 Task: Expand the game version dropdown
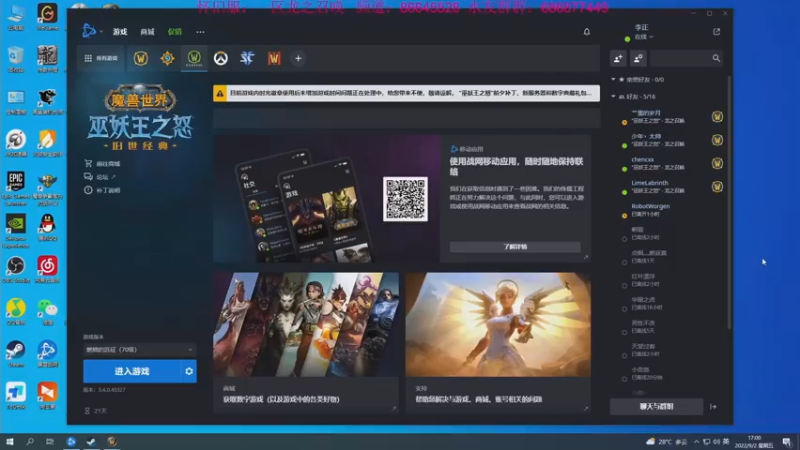pyautogui.click(x=139, y=349)
